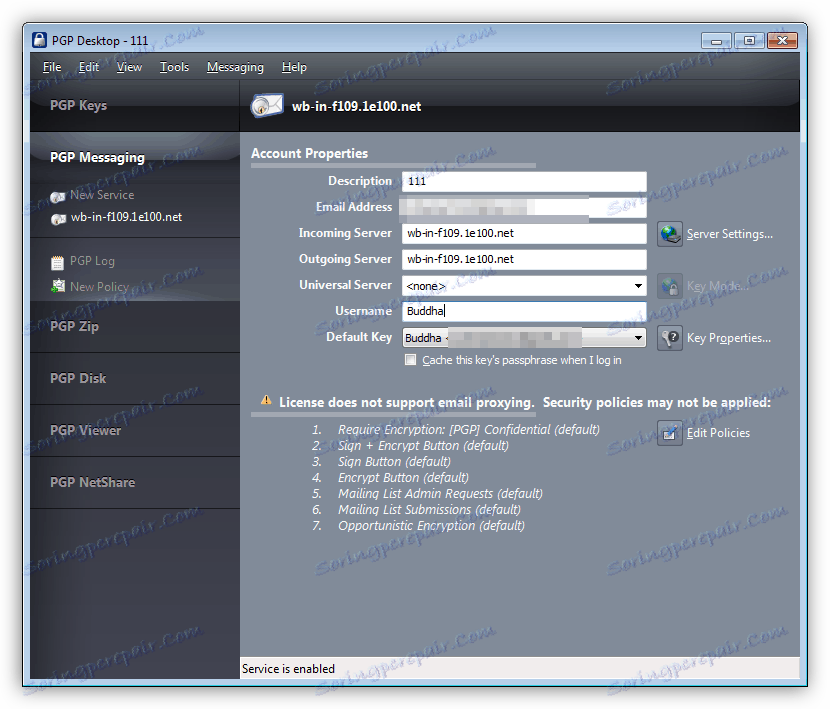This screenshot has width=830, height=709.
Task: Click the New Policy icon
Action: [x=58, y=286]
